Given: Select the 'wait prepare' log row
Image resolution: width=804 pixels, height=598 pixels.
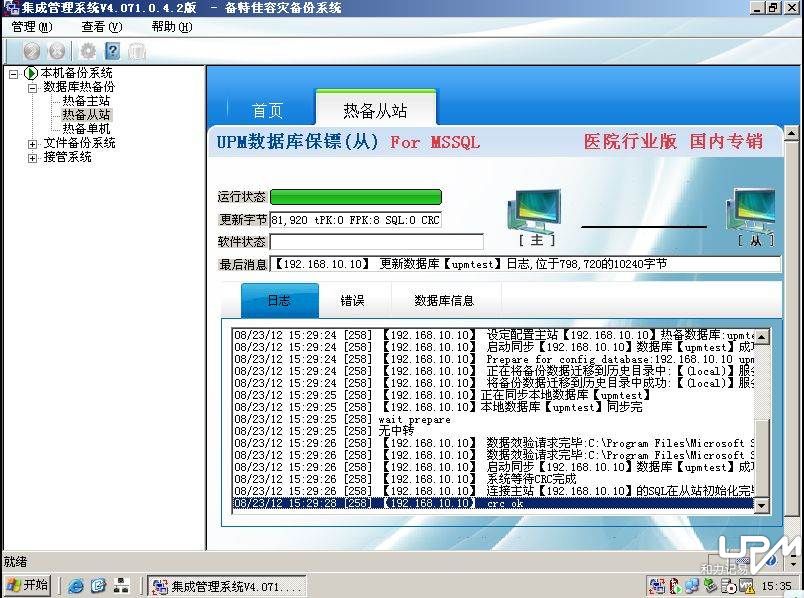Looking at the screenshot, I should tap(493, 420).
